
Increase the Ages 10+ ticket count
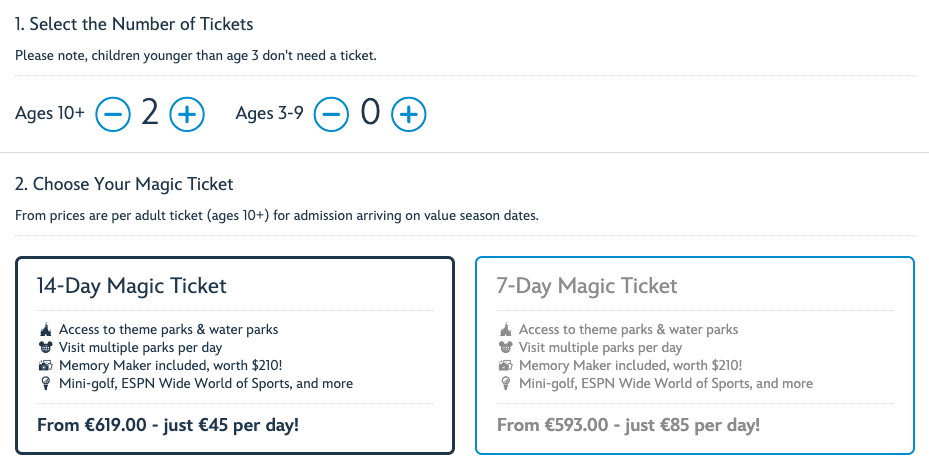(x=187, y=114)
